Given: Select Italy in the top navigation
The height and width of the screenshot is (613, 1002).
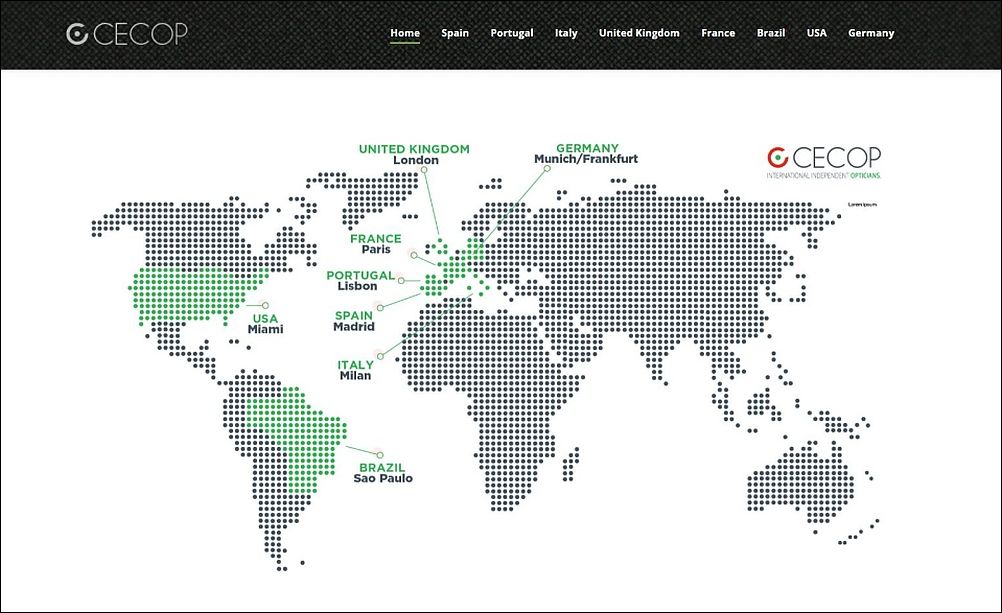Looking at the screenshot, I should coord(566,33).
